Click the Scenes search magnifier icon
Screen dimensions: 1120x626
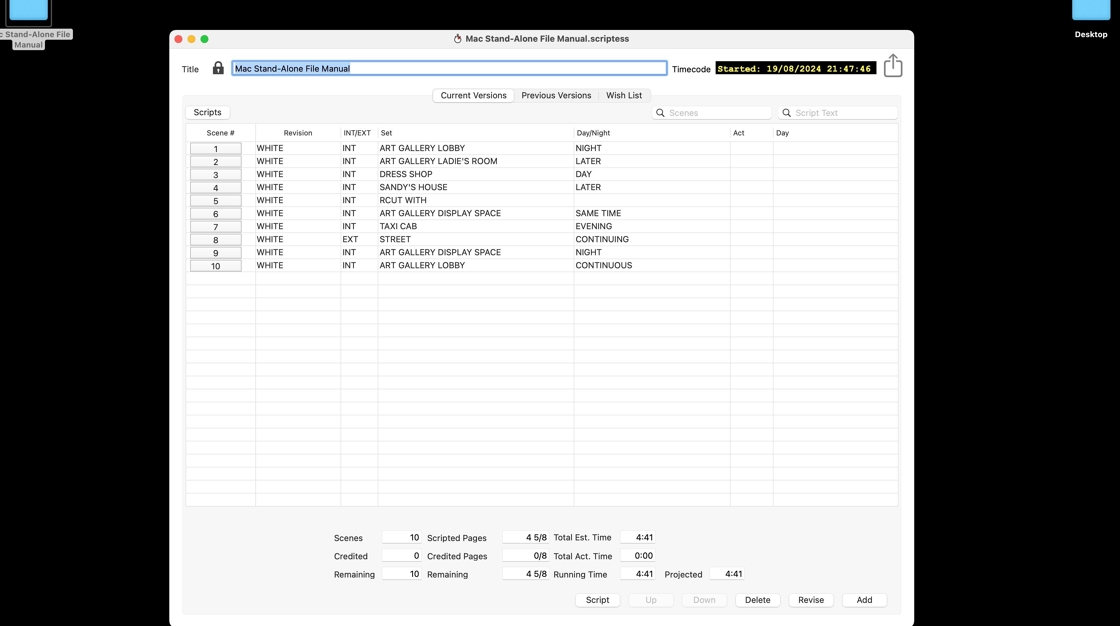[x=660, y=113]
